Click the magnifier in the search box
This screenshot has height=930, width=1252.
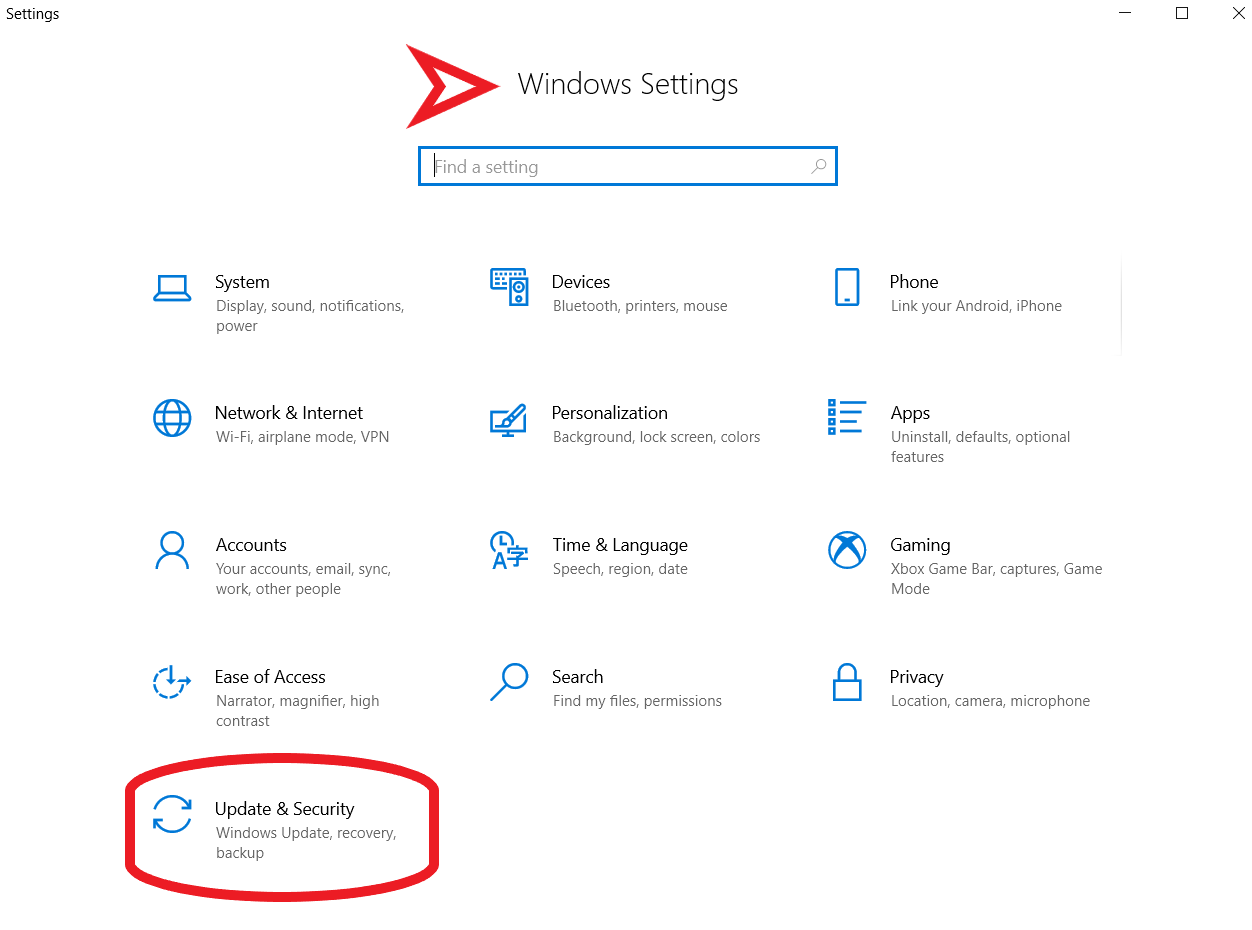(x=818, y=167)
